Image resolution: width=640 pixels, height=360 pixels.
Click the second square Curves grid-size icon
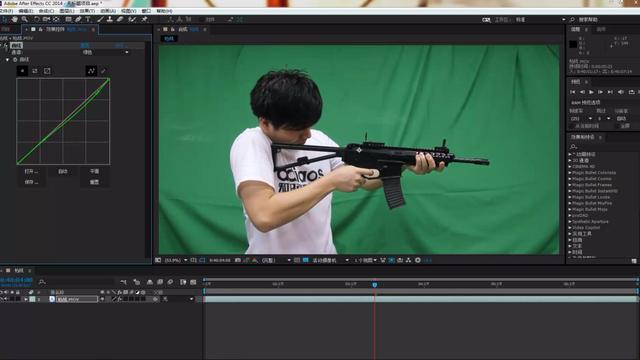point(35,71)
